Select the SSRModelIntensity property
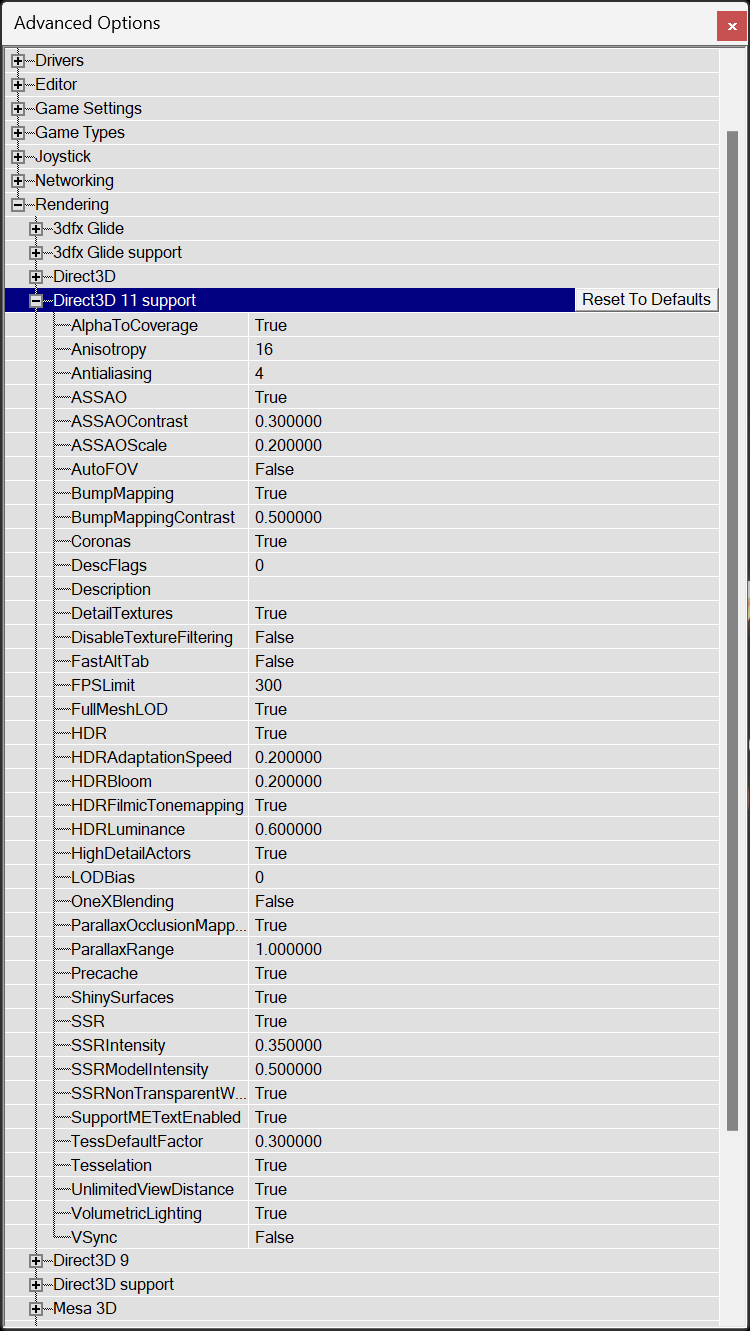This screenshot has height=1331, width=750. [x=140, y=1069]
